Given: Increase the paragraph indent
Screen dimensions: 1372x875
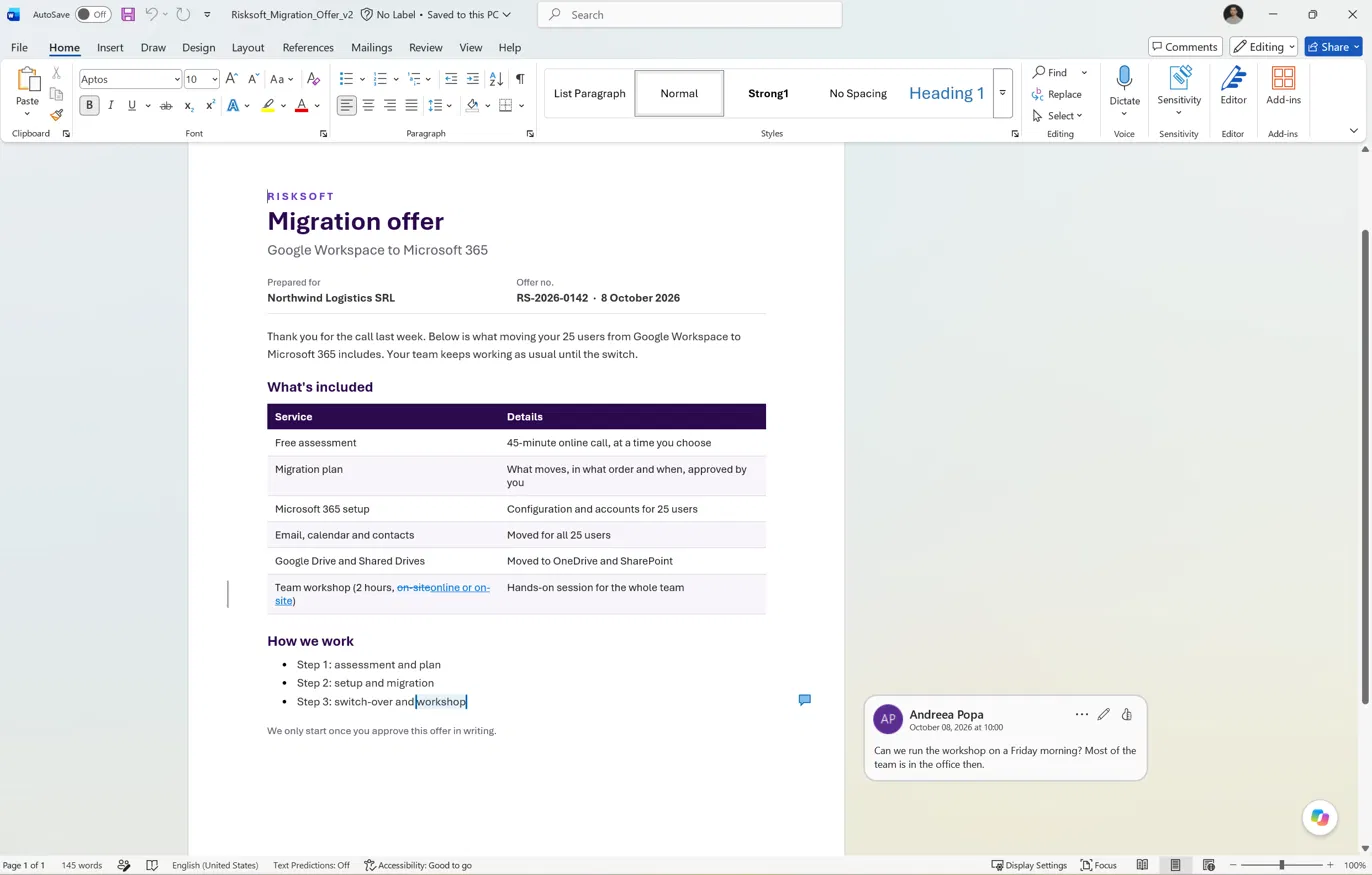Looking at the screenshot, I should click(473, 79).
